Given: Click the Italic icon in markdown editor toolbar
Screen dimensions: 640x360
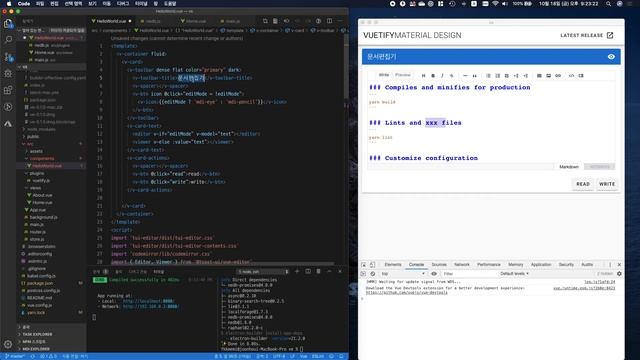Looking at the screenshot, I should 442,76.
